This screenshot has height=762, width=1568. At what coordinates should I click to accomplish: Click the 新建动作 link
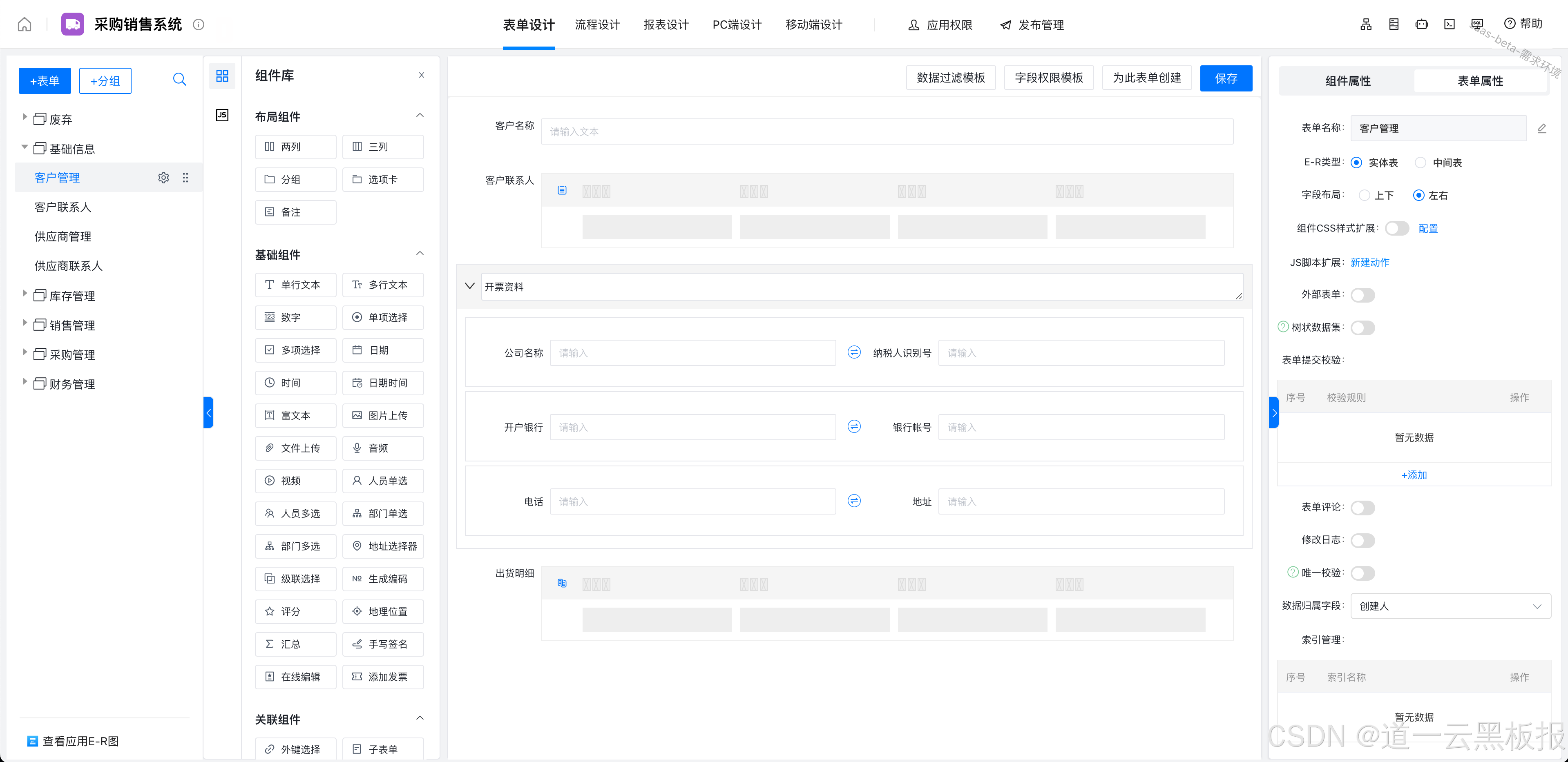pyautogui.click(x=1369, y=262)
